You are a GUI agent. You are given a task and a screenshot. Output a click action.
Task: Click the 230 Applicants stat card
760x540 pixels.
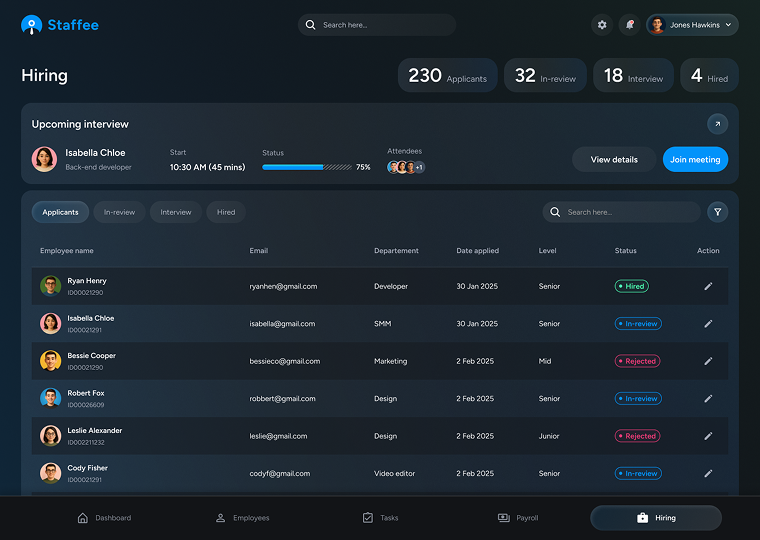point(447,75)
